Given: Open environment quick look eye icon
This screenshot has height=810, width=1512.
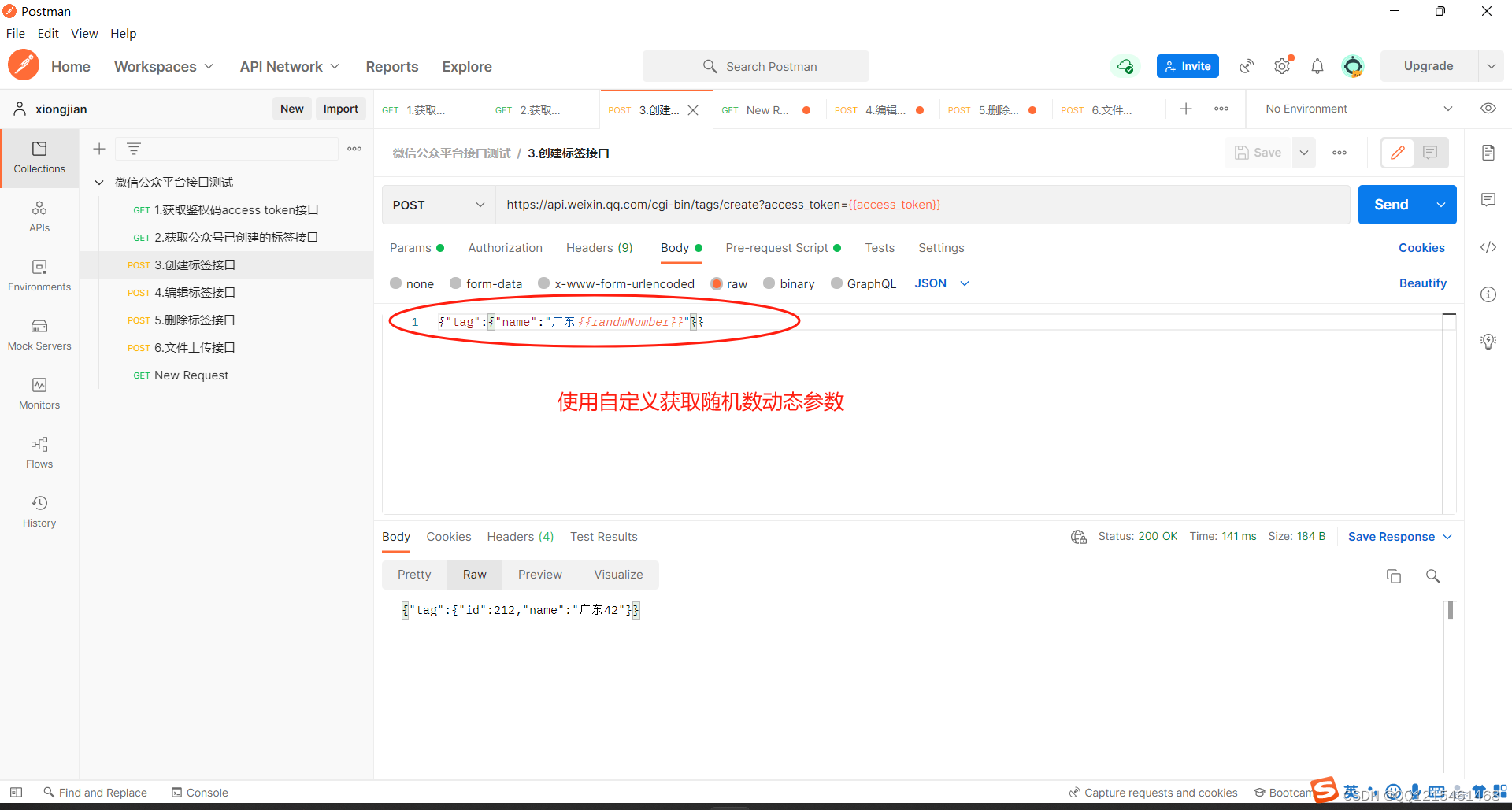Looking at the screenshot, I should click(1488, 109).
